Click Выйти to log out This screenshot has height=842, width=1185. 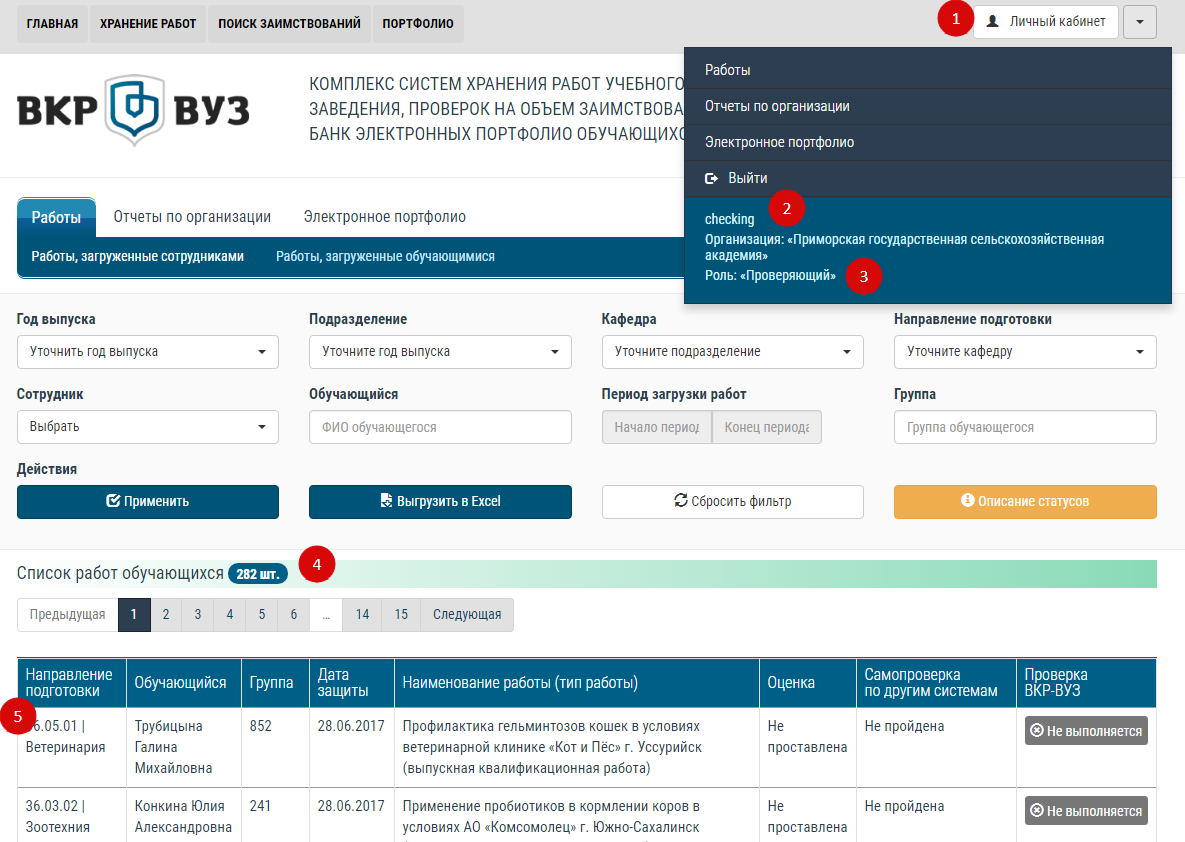747,178
